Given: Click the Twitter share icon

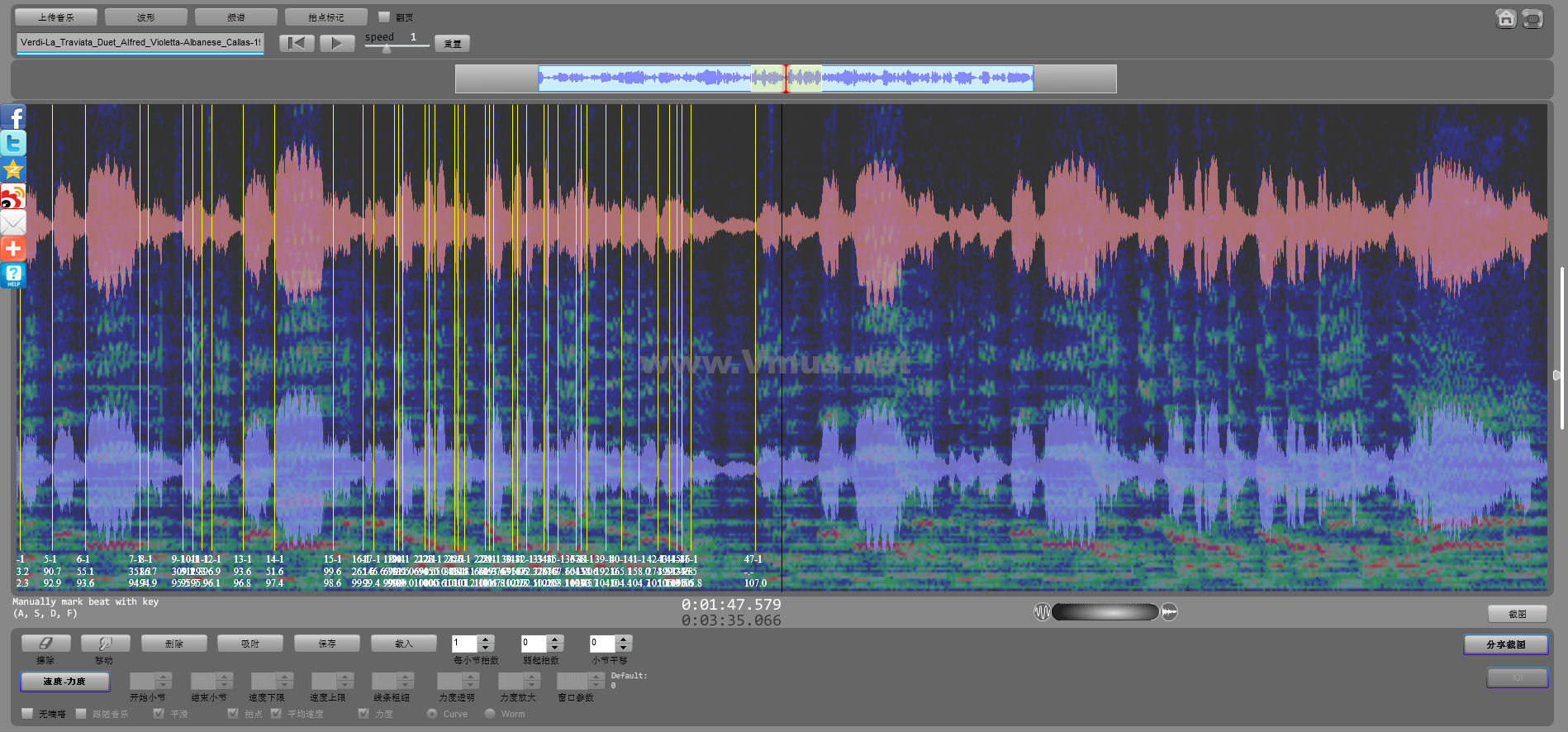Looking at the screenshot, I should click(x=13, y=143).
